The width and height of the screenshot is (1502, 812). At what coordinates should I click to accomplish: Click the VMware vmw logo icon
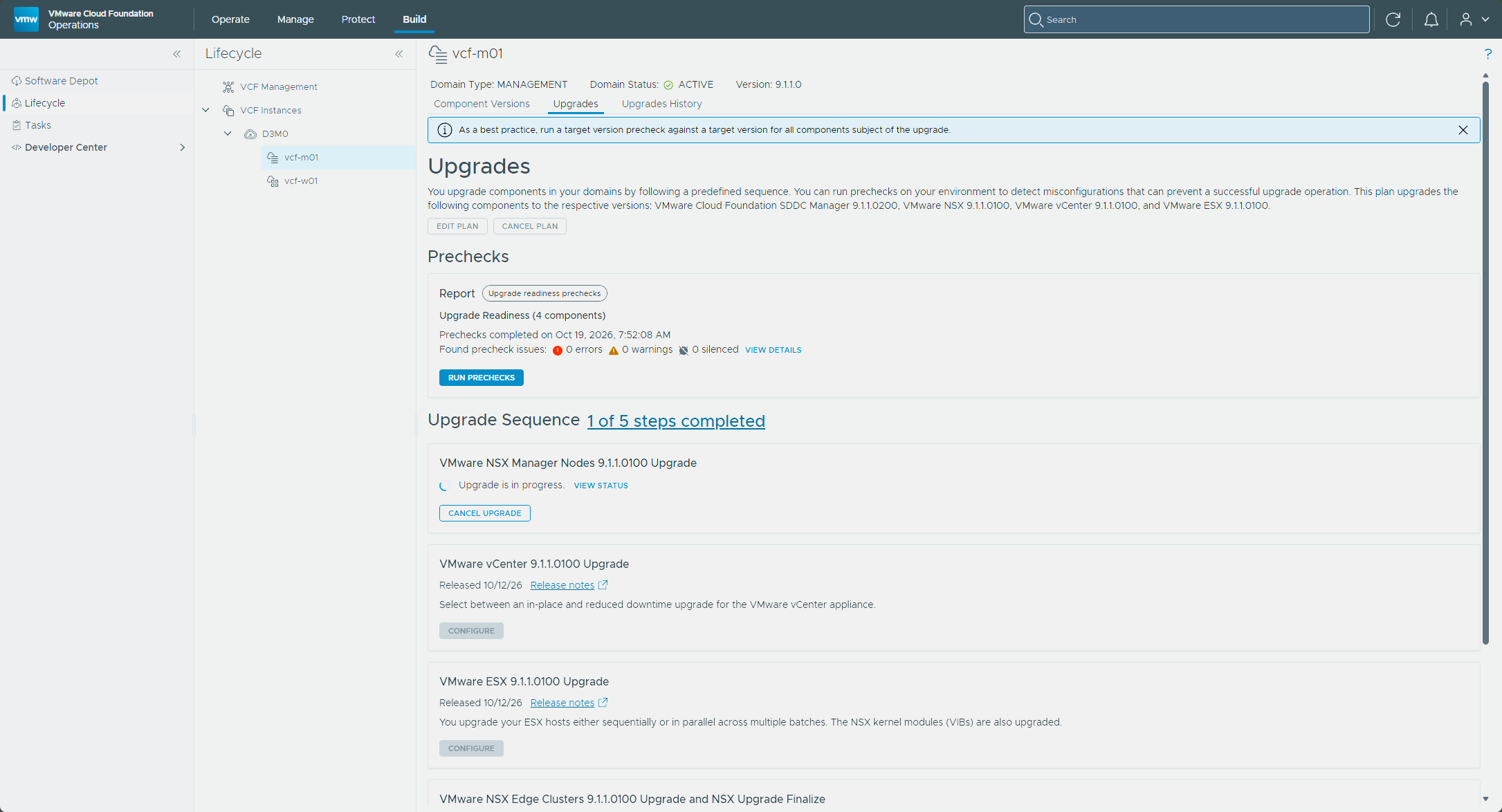click(26, 19)
